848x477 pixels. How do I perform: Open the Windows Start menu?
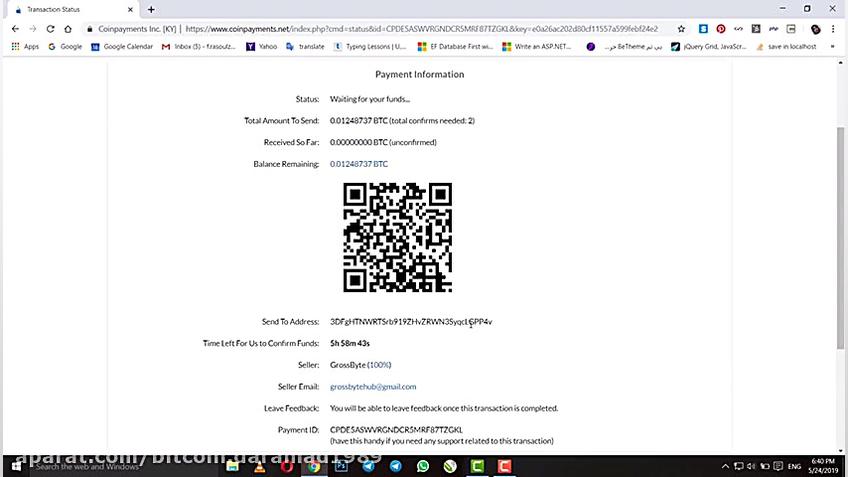click(x=16, y=466)
